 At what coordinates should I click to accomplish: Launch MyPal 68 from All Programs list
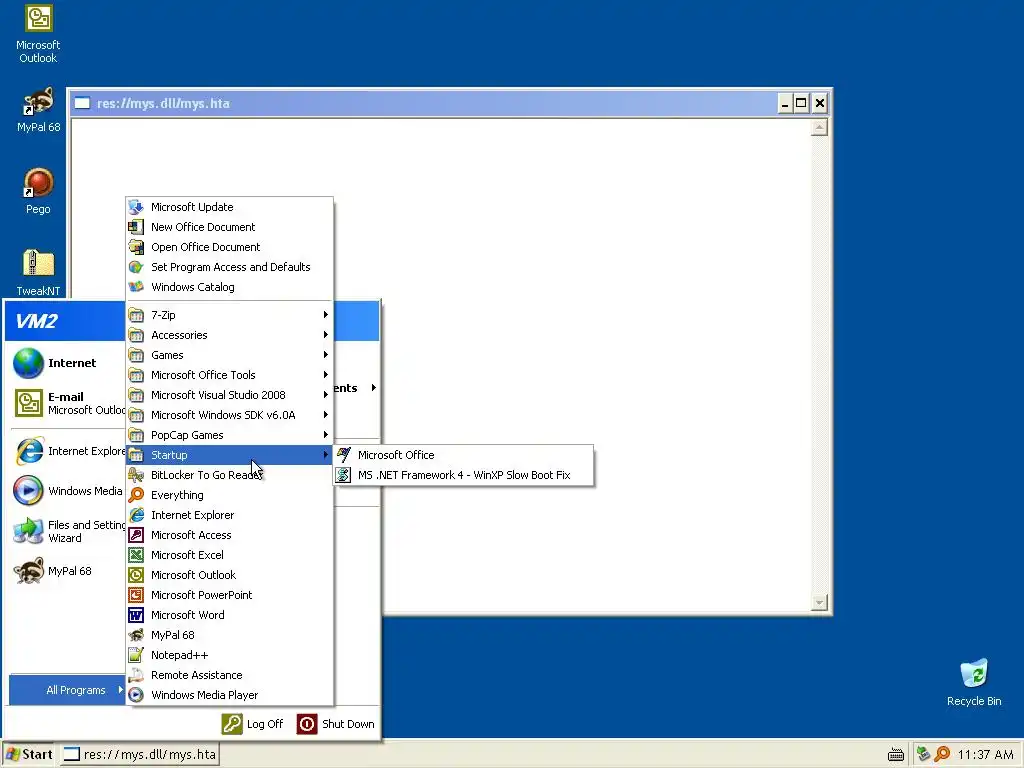[x=229, y=635]
